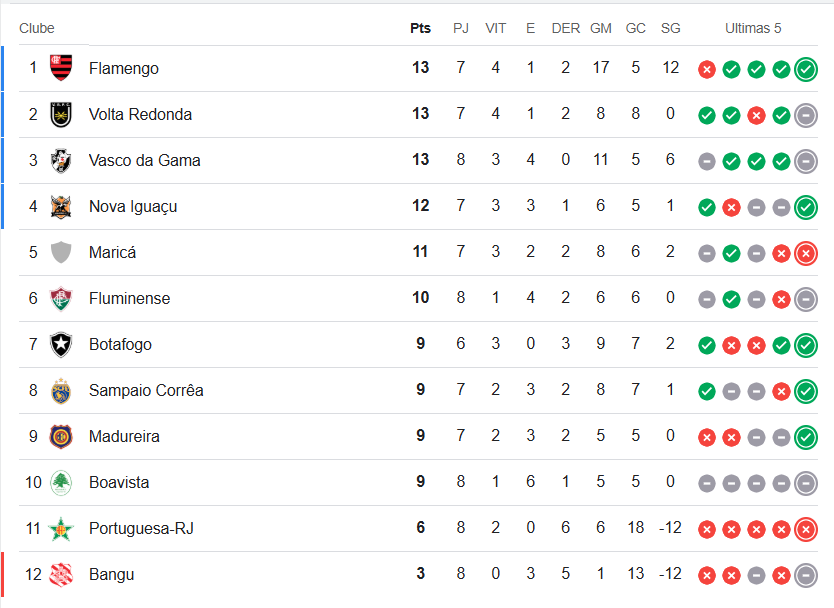Click the Flamengo club crest
Screen dimensions: 834x608
[61, 68]
